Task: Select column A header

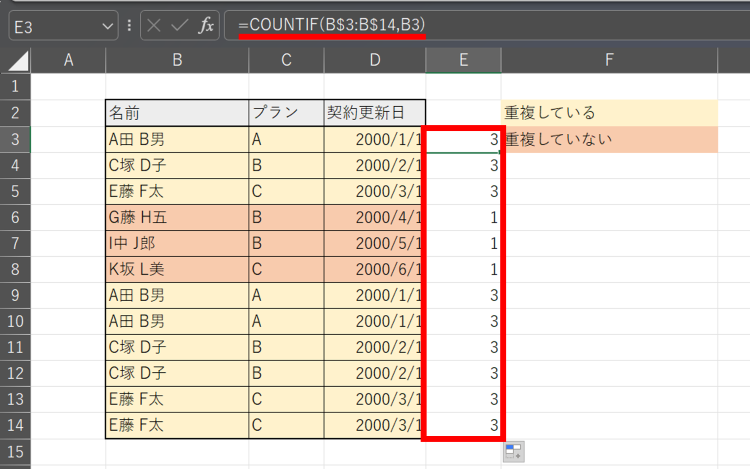Action: (x=68, y=60)
